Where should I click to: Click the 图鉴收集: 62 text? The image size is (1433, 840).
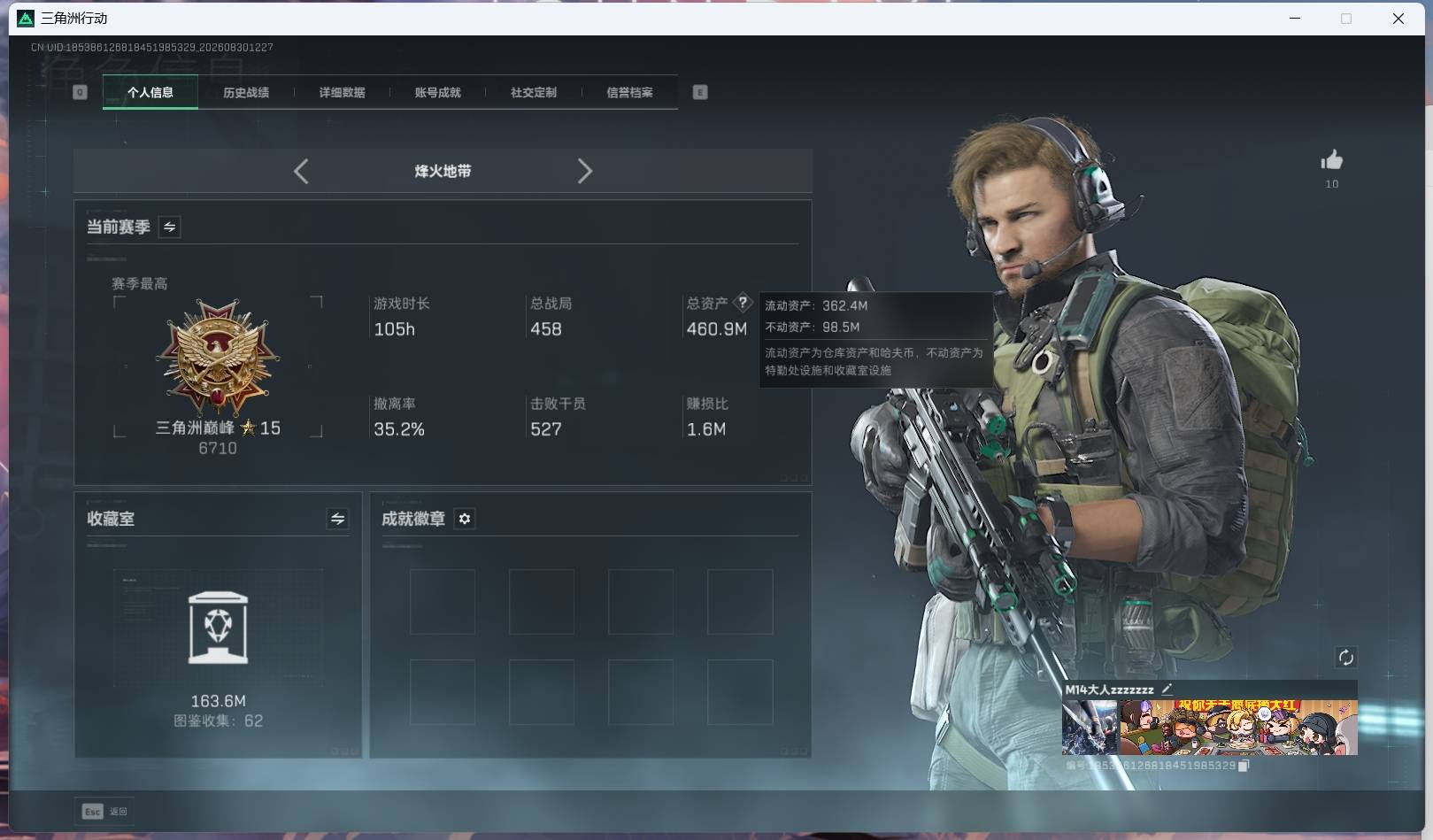(x=219, y=721)
